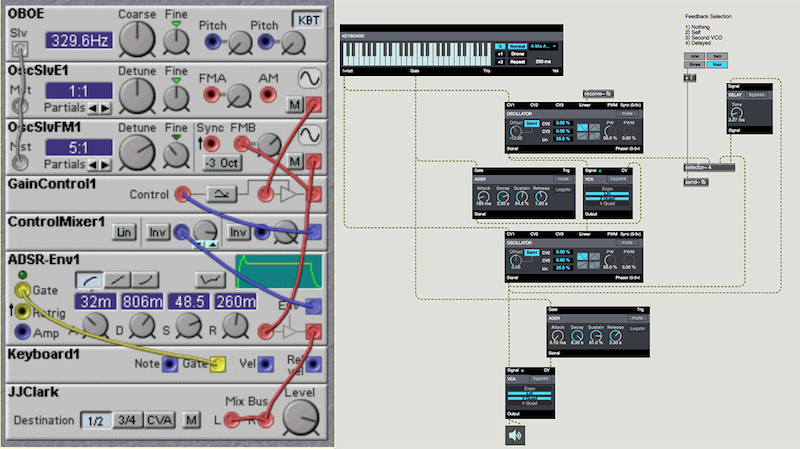Viewport: 800px width, 449px height.
Task: Click the OscSlvE1 AM input jack
Action: click(x=268, y=95)
